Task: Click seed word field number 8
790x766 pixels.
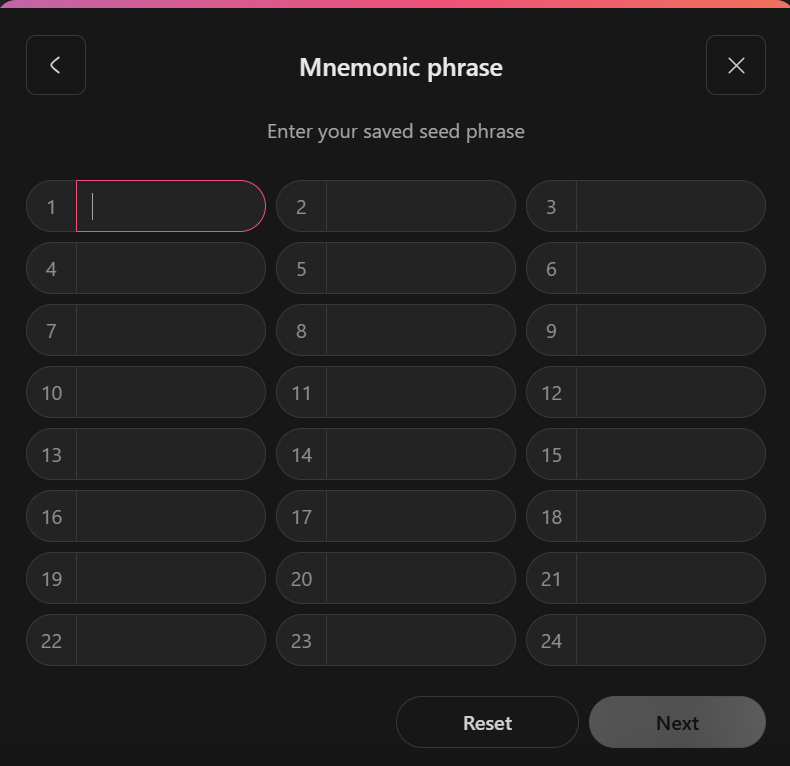Action: click(x=420, y=331)
